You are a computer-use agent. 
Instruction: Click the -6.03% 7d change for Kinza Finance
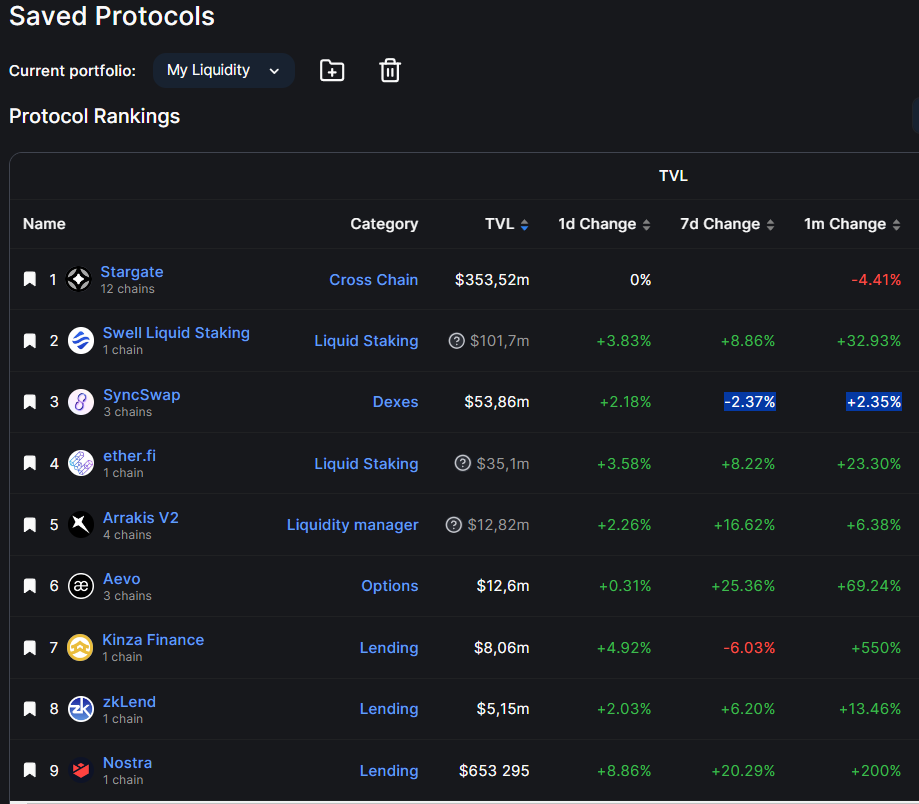[x=749, y=648]
